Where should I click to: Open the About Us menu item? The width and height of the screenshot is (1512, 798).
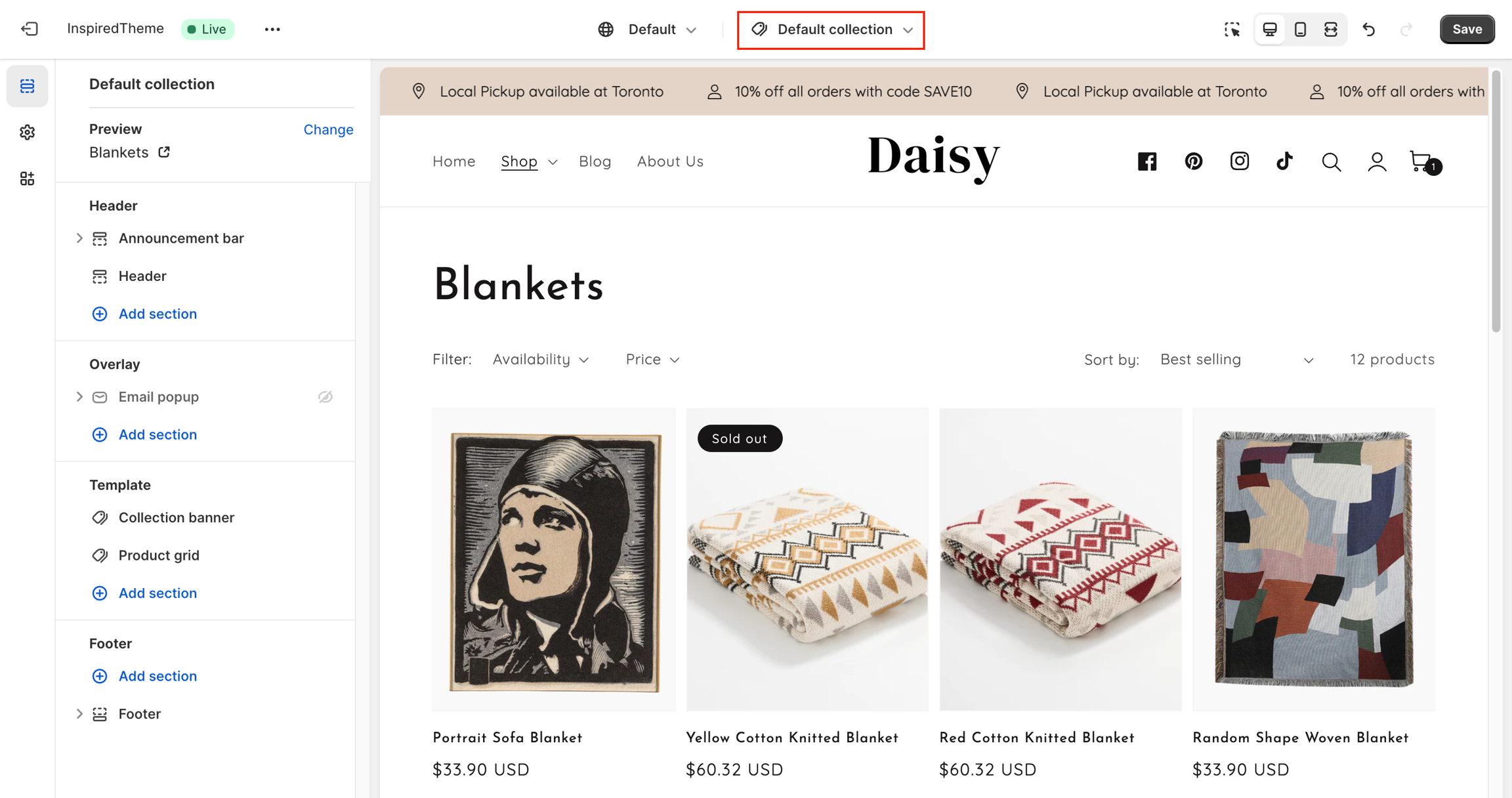tap(670, 161)
